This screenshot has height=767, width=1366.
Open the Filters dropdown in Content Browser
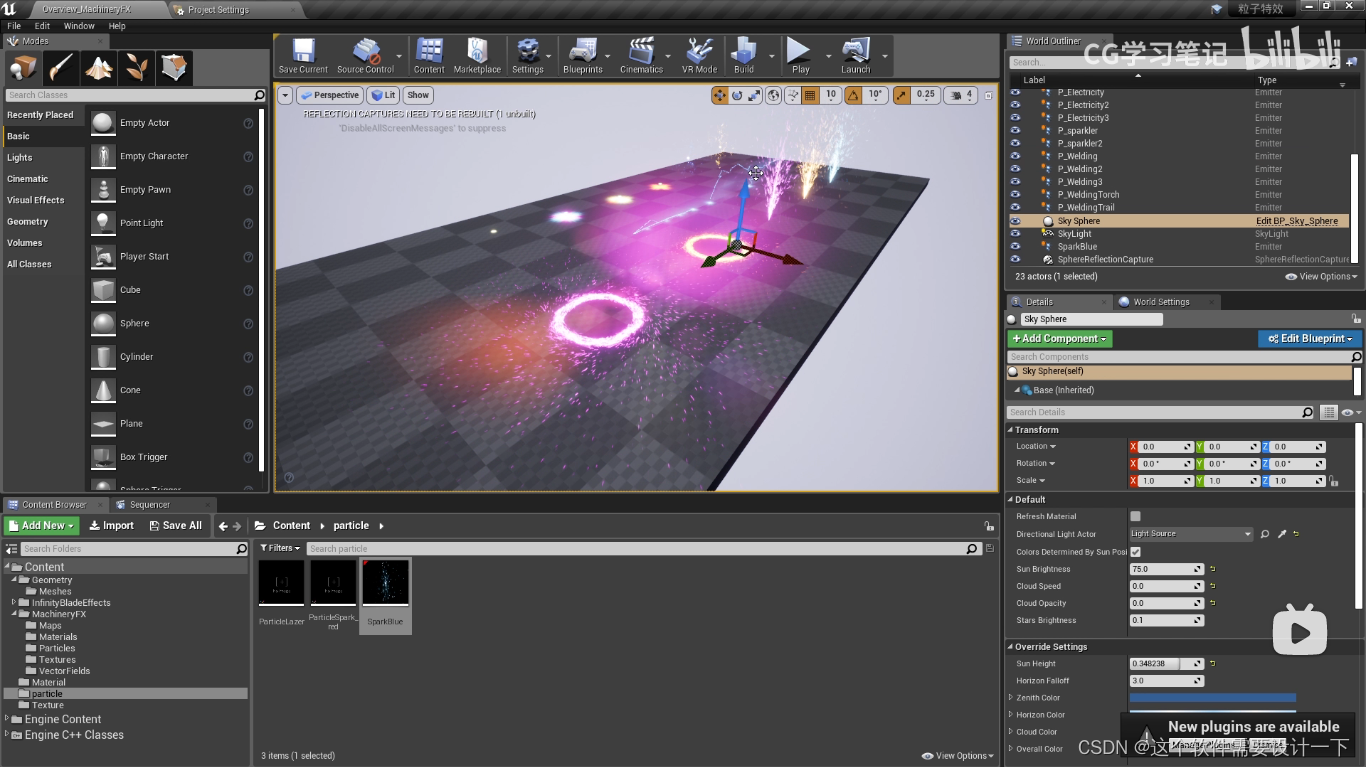tap(280, 548)
